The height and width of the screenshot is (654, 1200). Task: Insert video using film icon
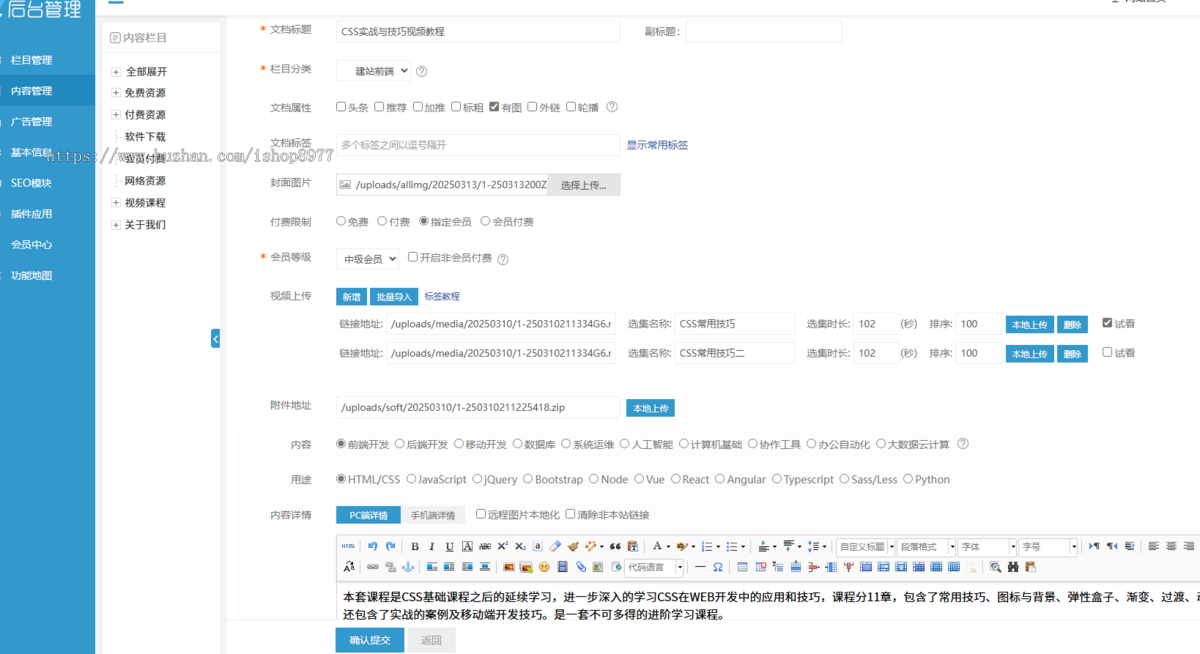(x=562, y=567)
